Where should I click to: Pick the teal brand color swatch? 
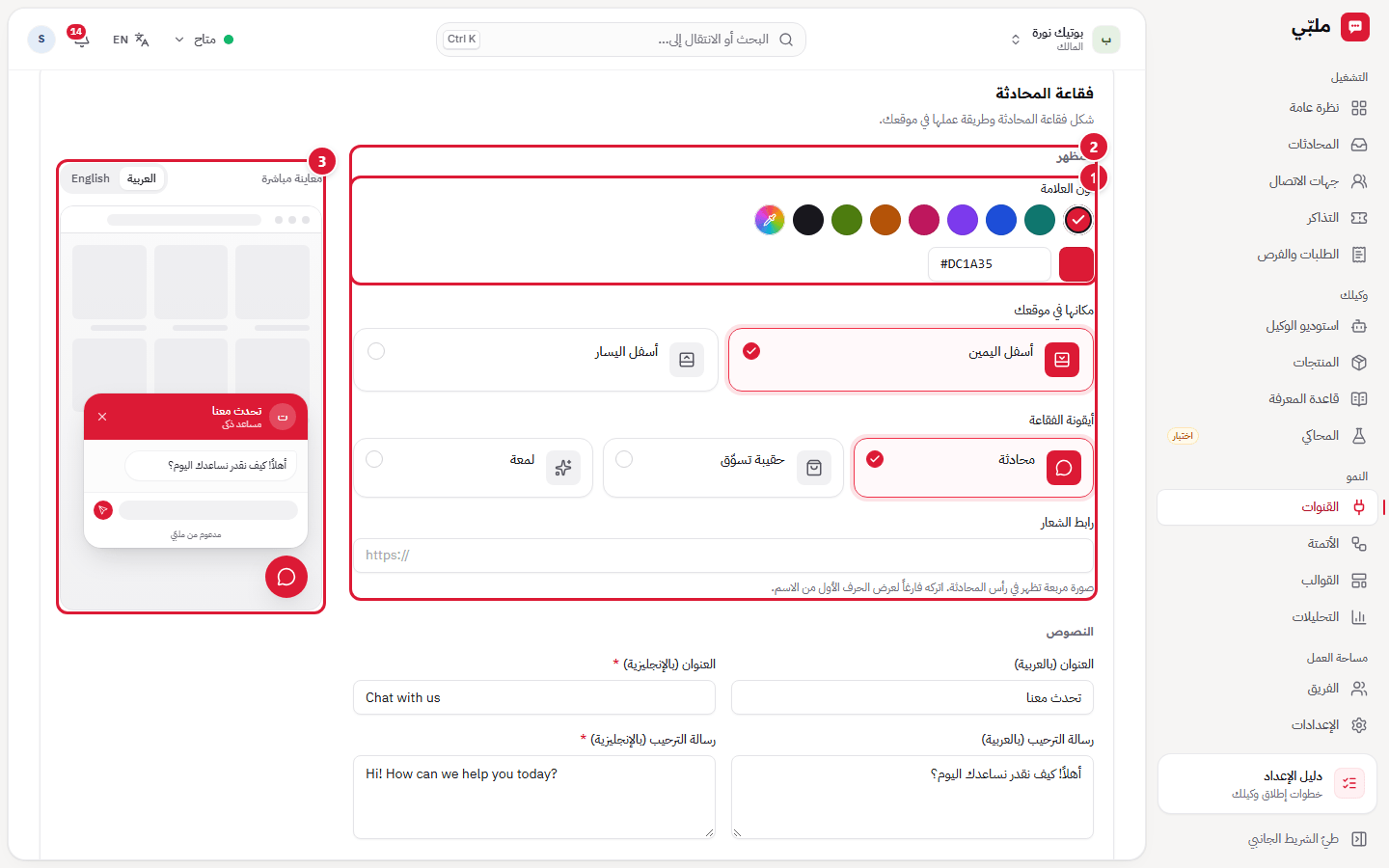[1040, 220]
